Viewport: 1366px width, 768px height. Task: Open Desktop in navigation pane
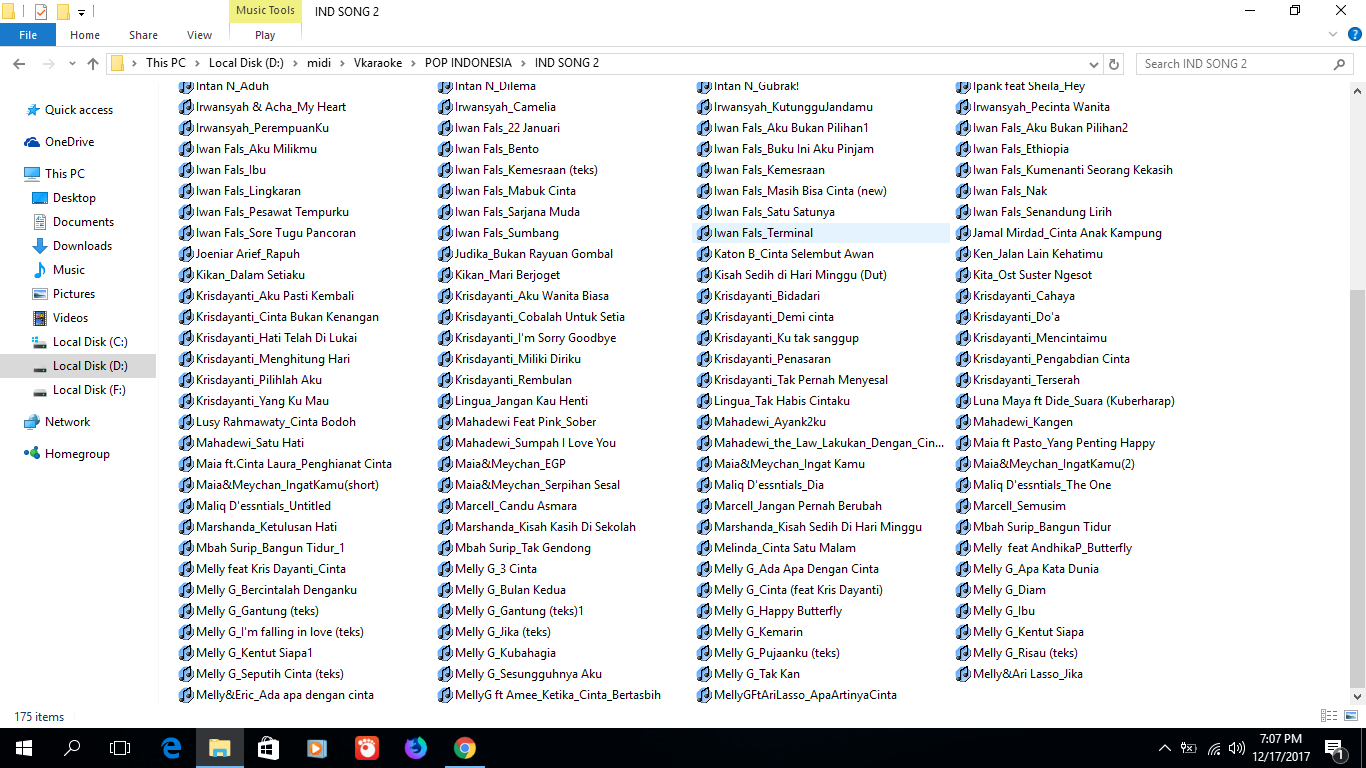(x=74, y=198)
